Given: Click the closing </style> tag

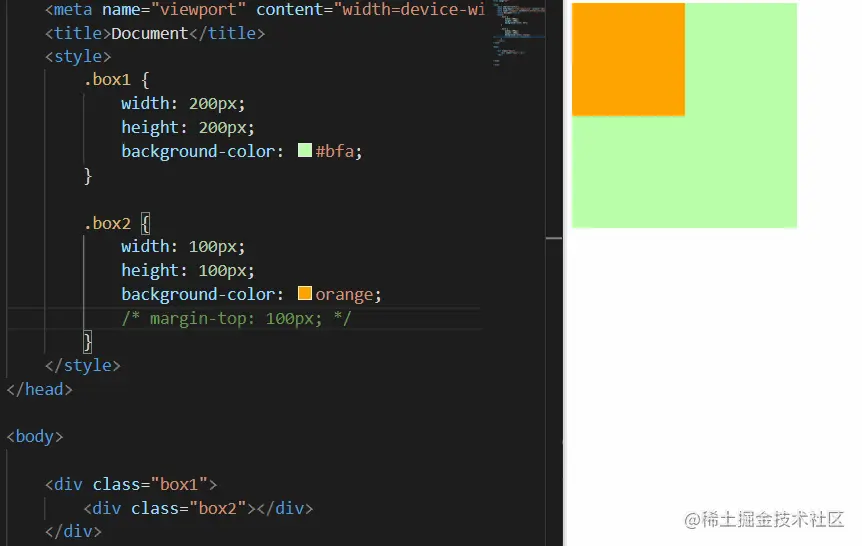Looking at the screenshot, I should (82, 366).
